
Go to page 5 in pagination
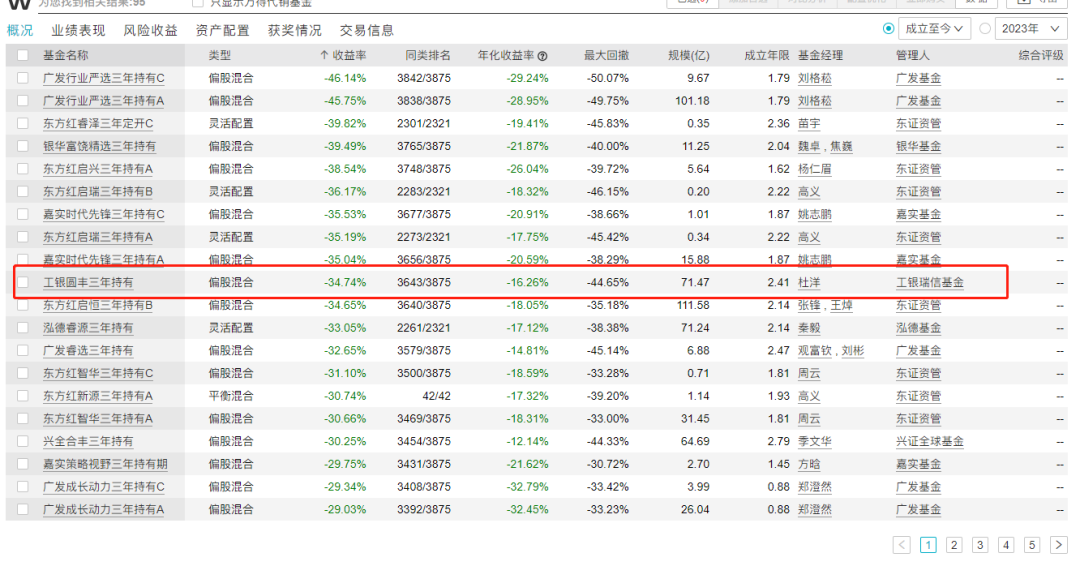click(1032, 545)
